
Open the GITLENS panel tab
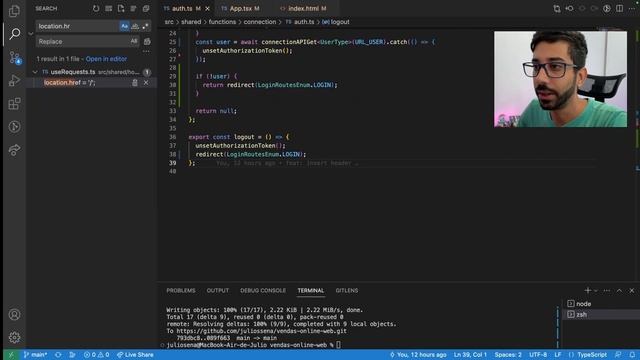point(347,291)
